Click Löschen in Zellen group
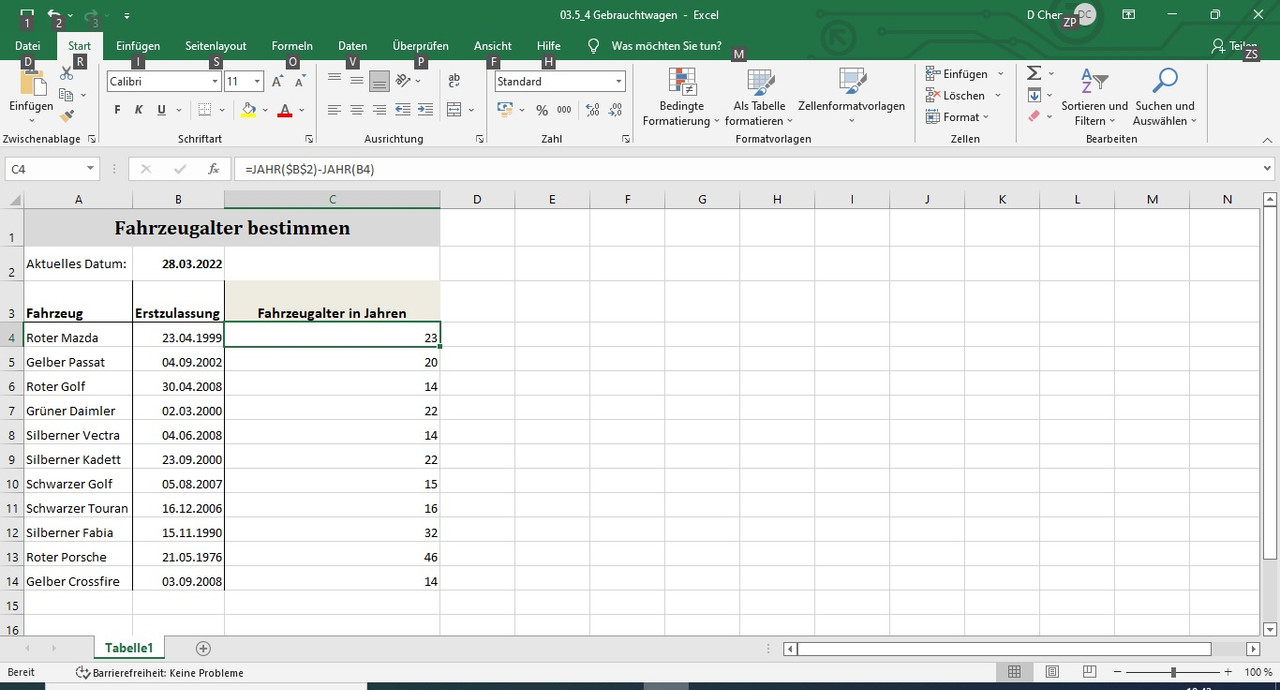 pos(962,95)
